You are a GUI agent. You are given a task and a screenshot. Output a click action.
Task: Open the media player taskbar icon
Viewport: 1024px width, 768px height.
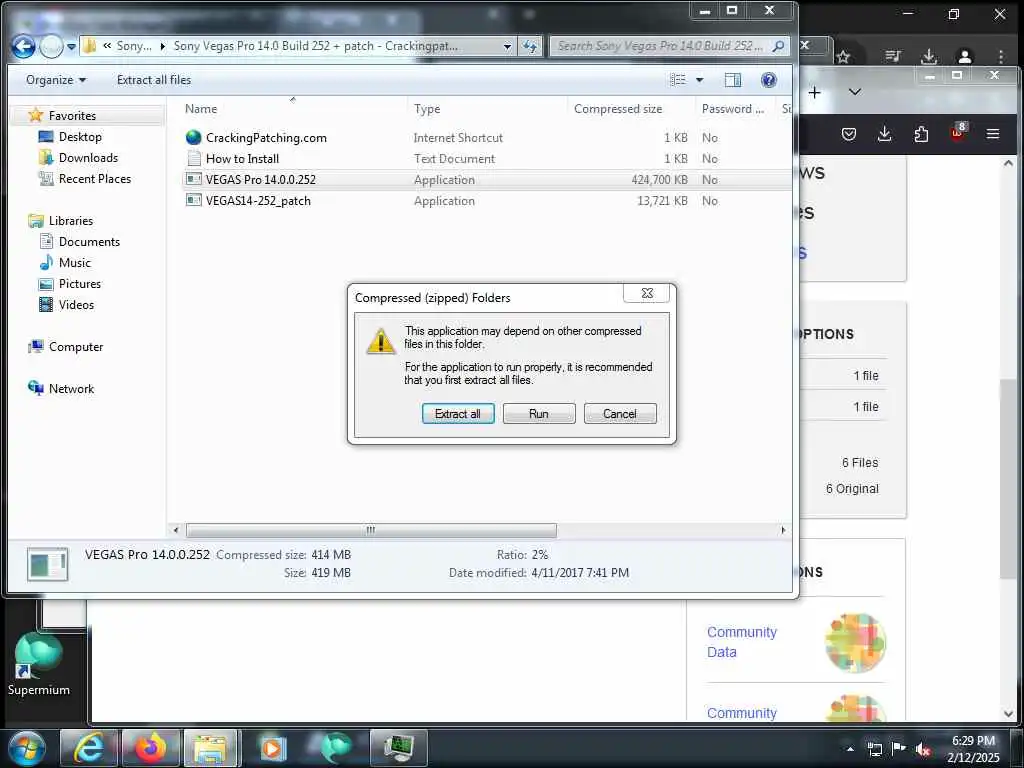point(273,748)
